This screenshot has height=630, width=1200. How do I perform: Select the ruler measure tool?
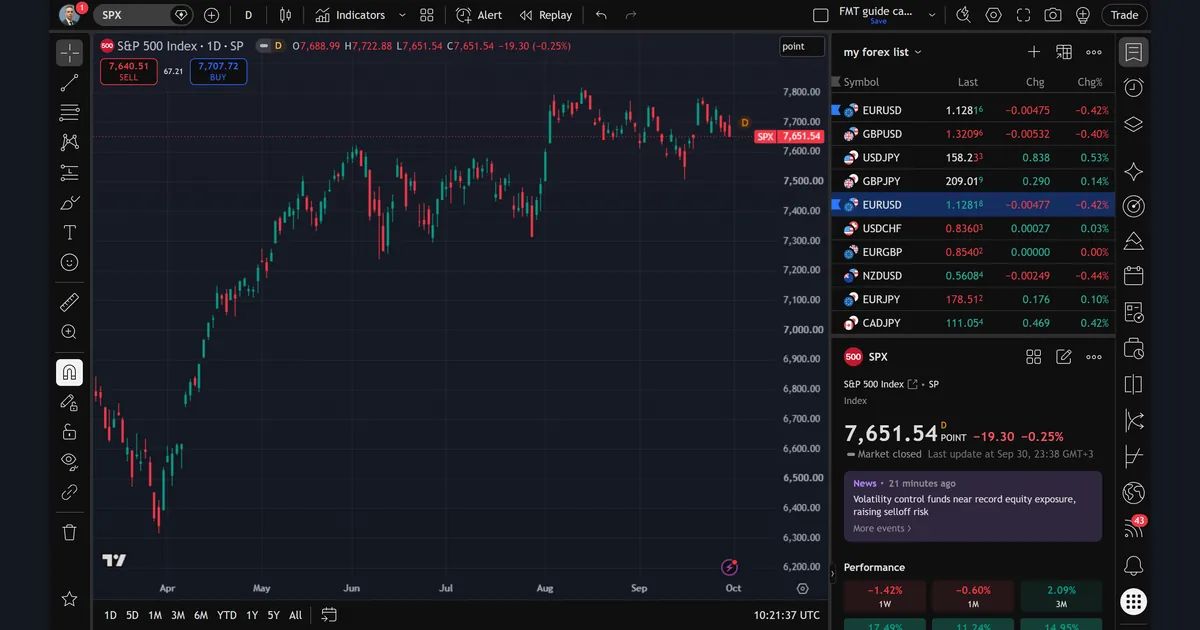tap(69, 302)
